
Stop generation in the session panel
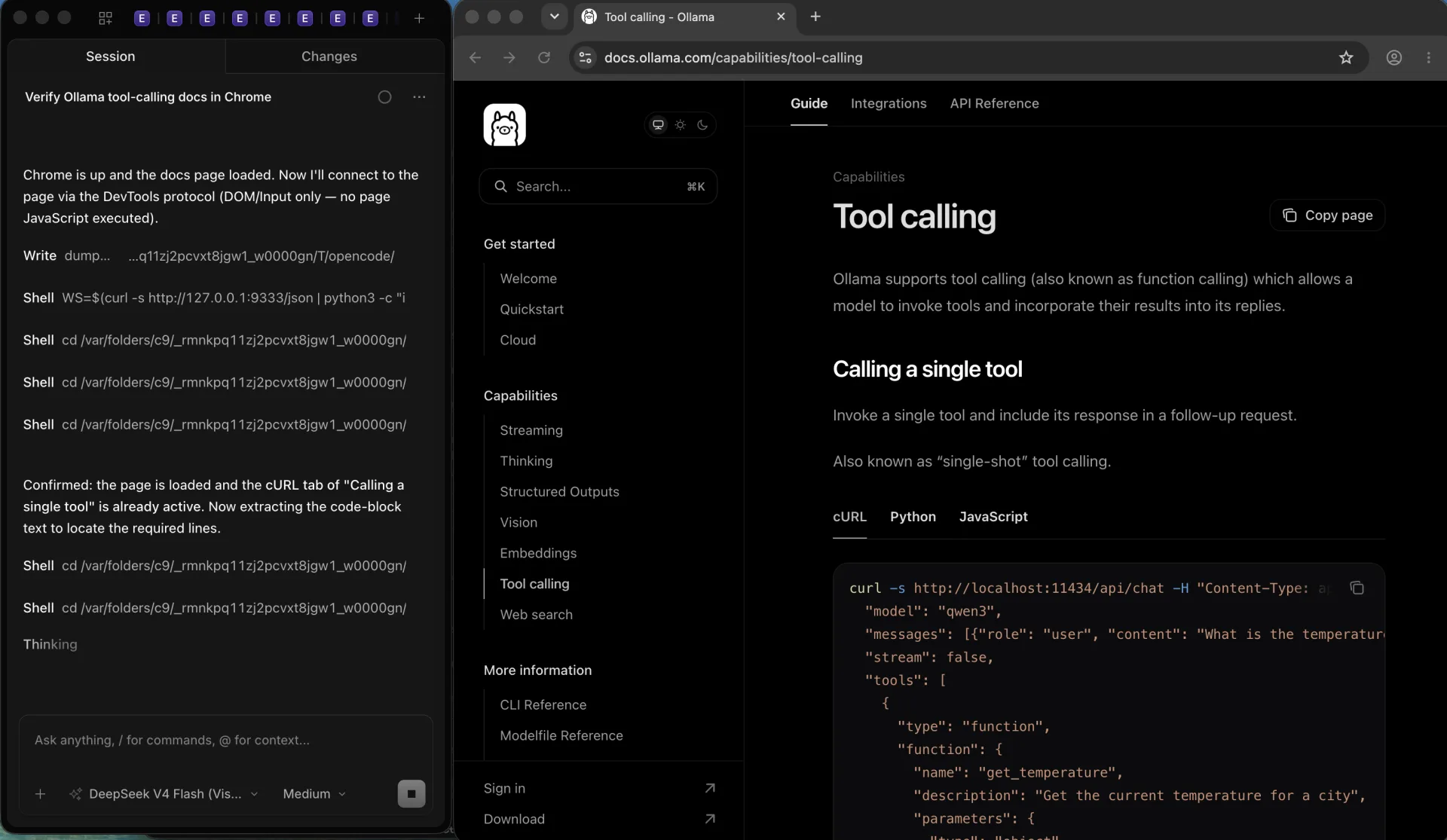[x=411, y=793]
